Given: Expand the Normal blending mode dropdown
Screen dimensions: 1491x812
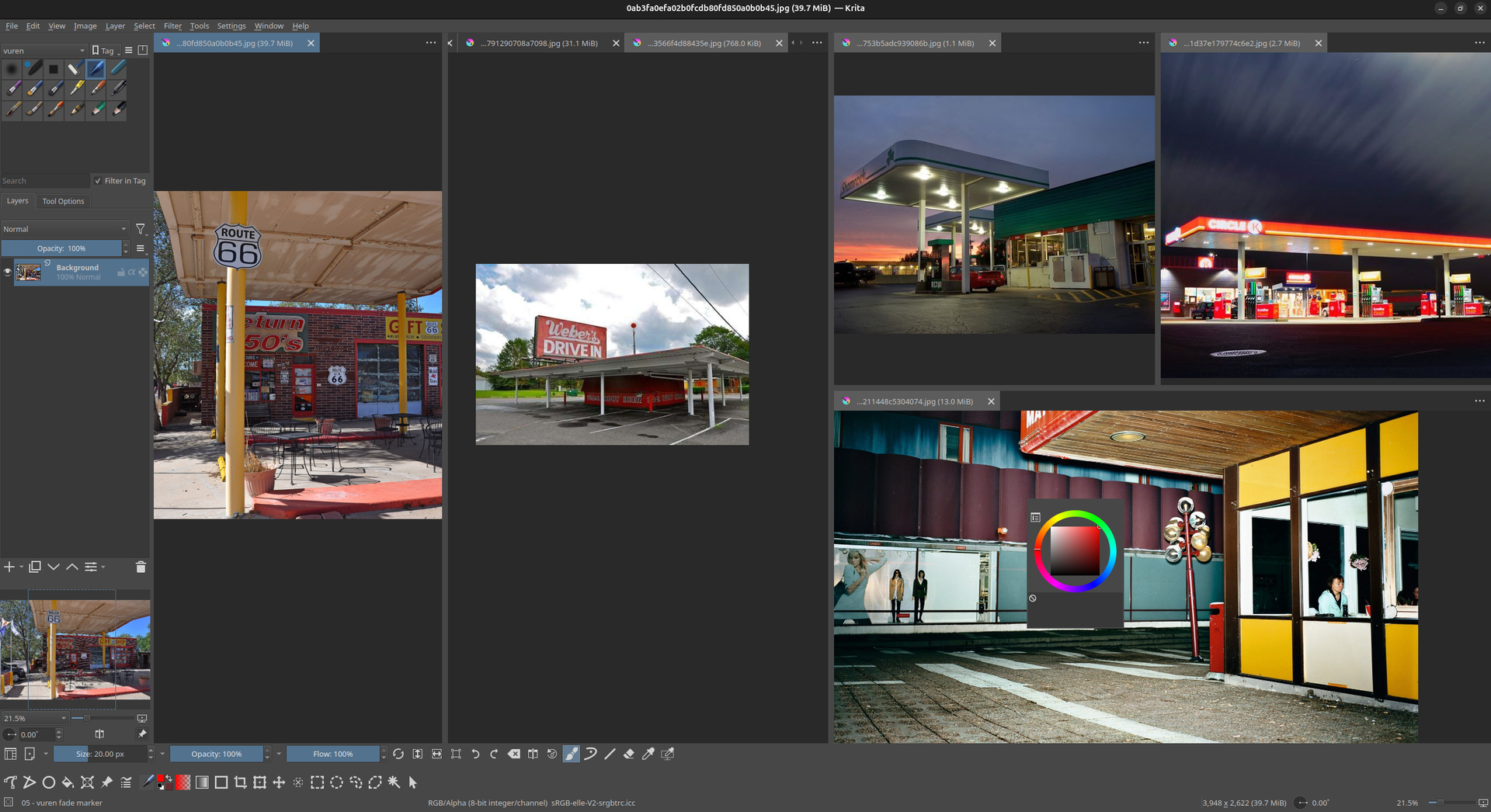Looking at the screenshot, I should click(64, 229).
